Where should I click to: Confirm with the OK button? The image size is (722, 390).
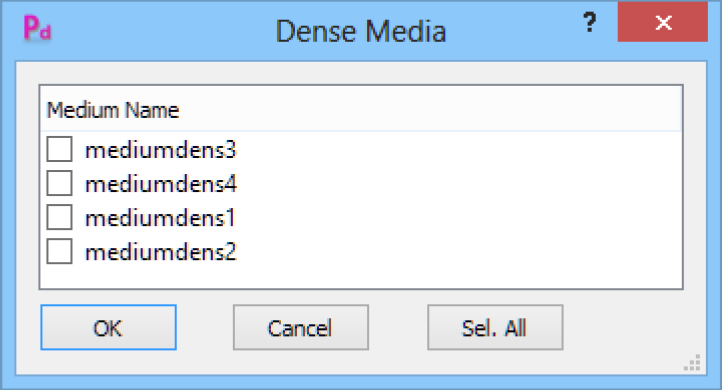tap(108, 327)
